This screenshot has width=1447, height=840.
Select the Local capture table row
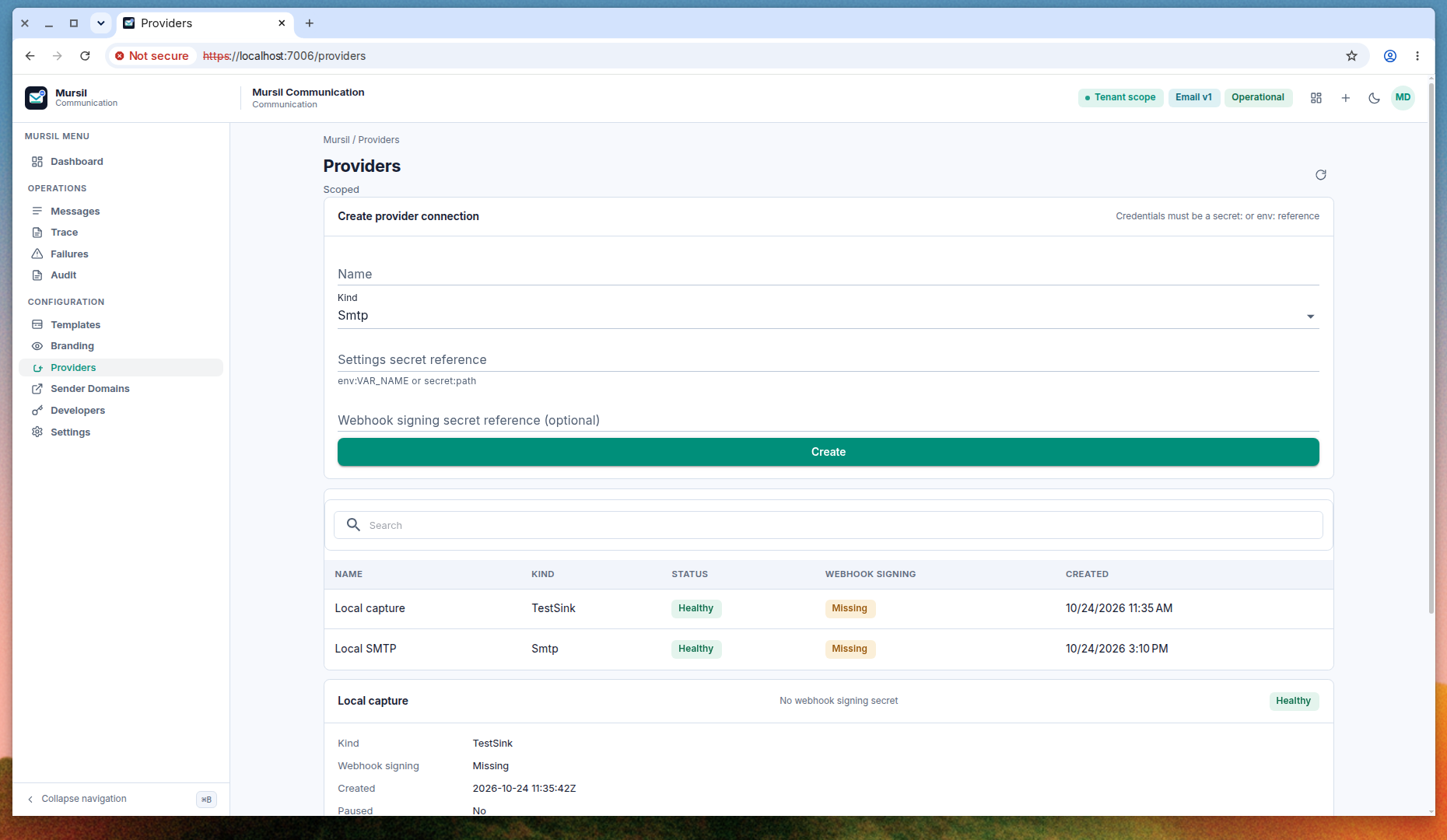pos(828,608)
